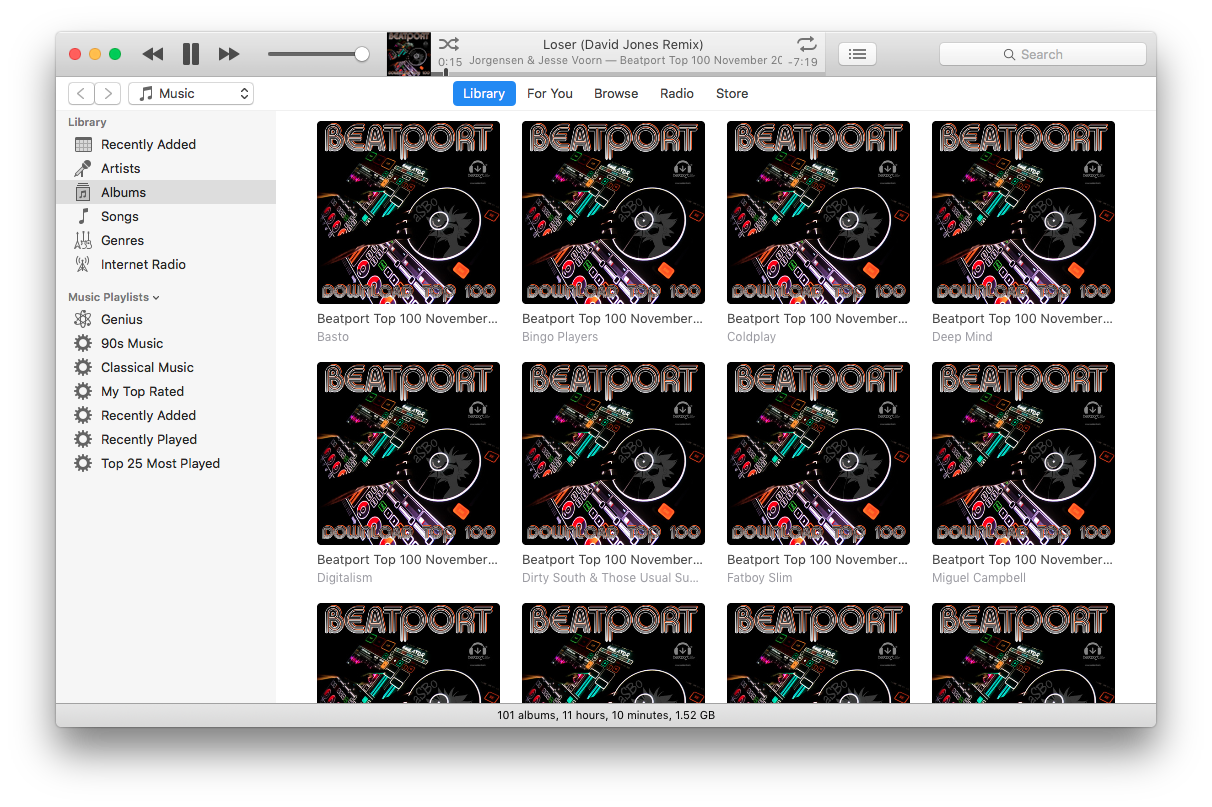Select Internet Radio label in sidebar

tap(143, 264)
